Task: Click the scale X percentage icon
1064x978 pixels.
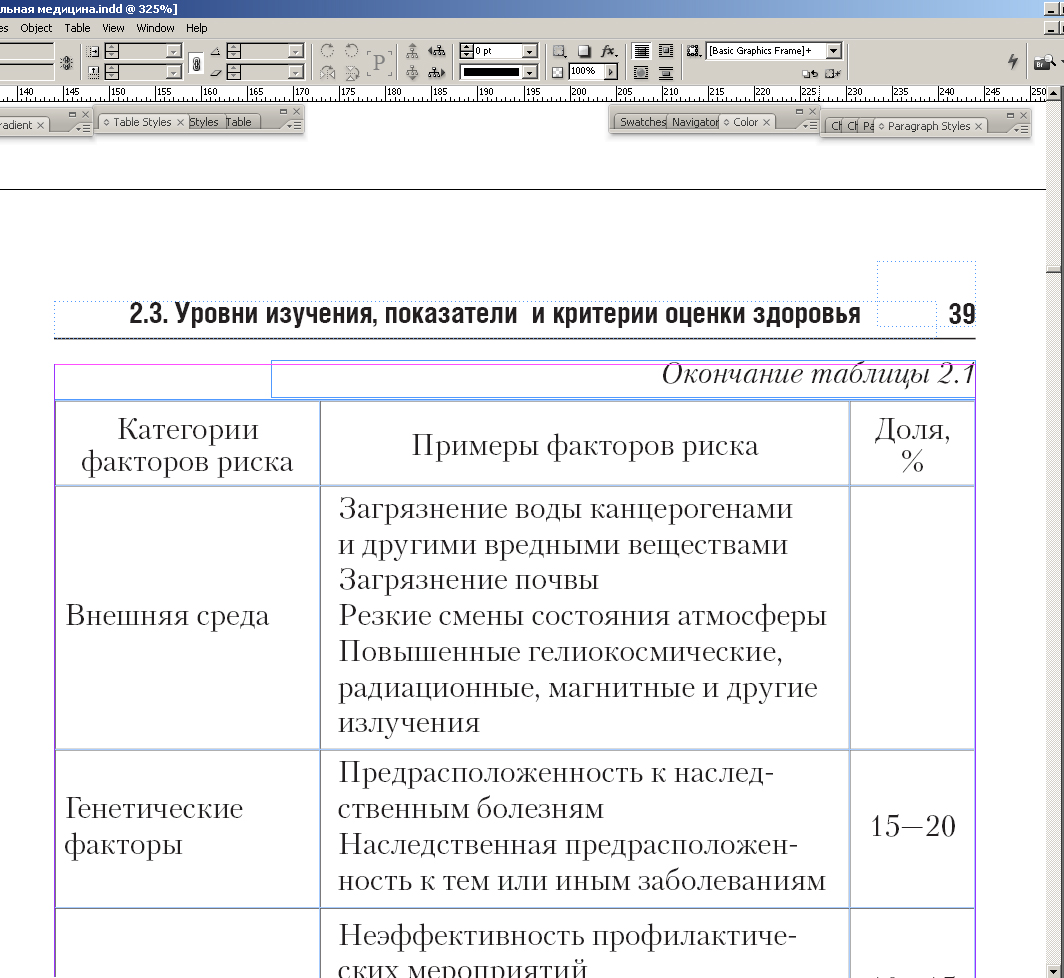Action: coord(94,51)
